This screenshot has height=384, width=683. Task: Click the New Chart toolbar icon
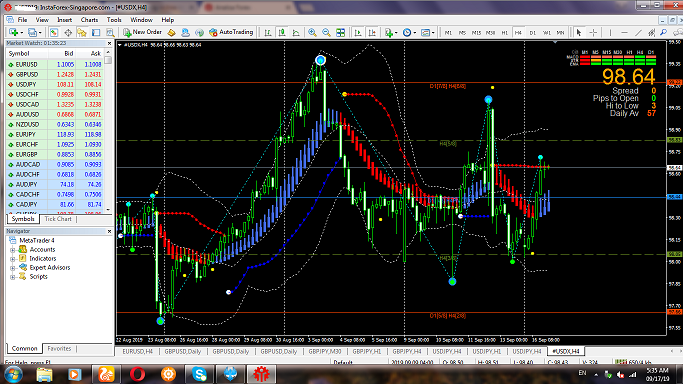(14, 32)
